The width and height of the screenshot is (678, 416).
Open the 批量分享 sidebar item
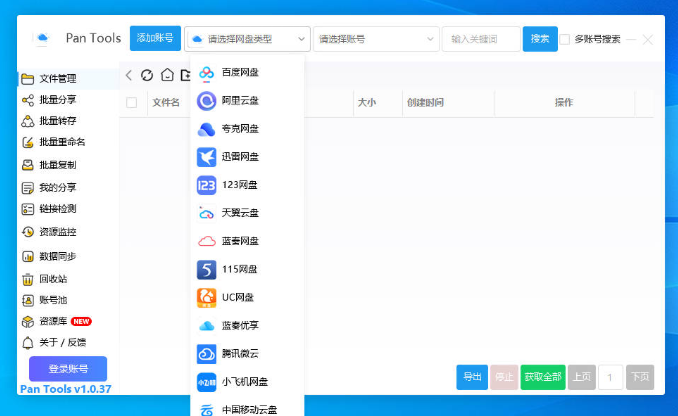[68, 100]
